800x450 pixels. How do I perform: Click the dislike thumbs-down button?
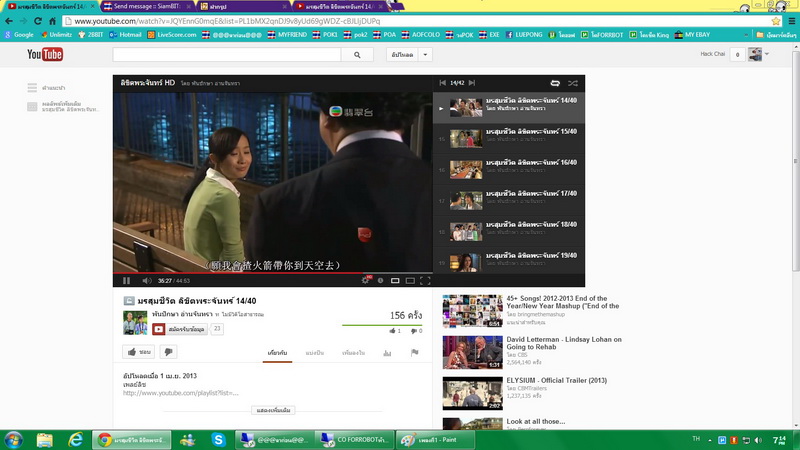(168, 352)
